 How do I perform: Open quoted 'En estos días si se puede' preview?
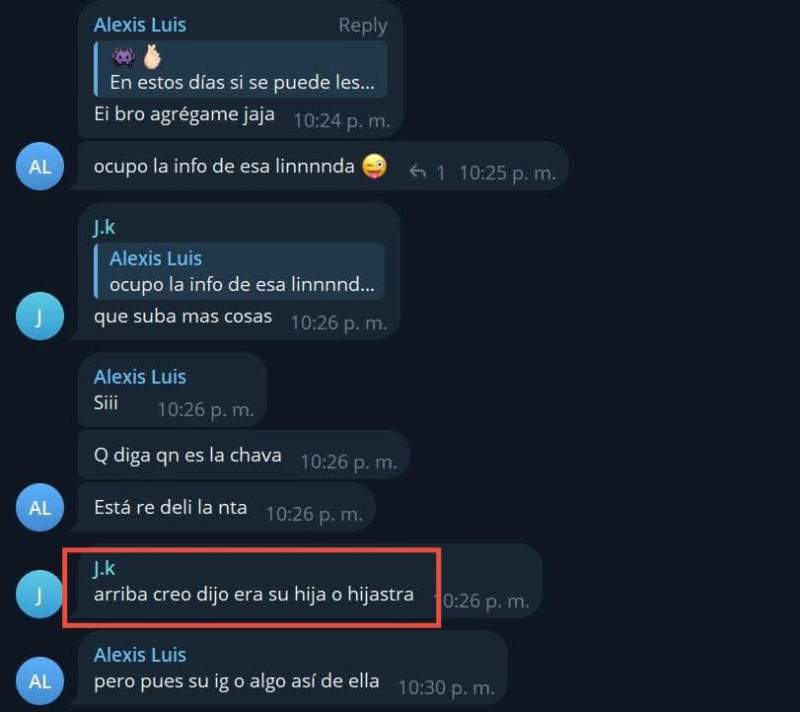point(241,69)
